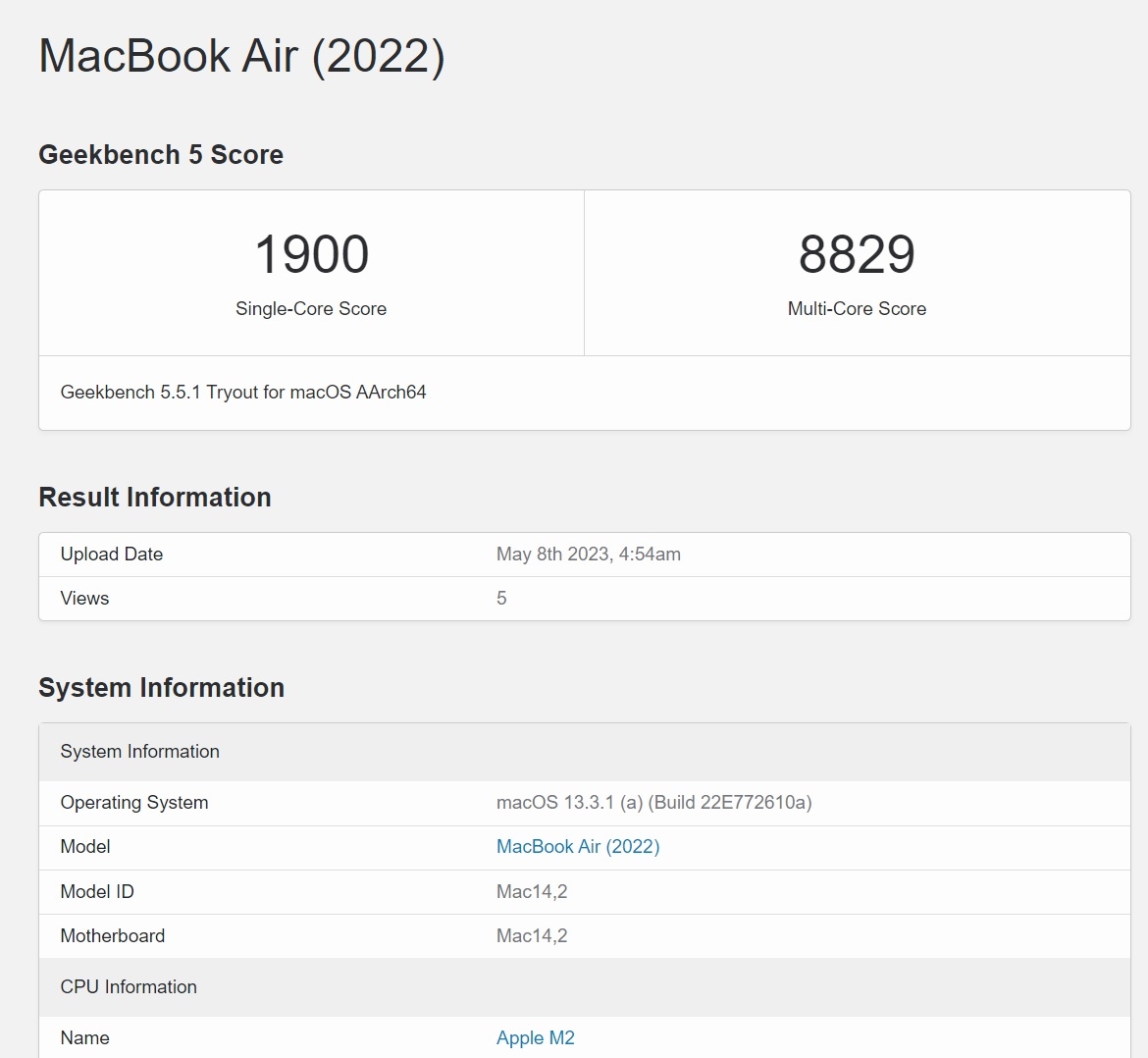Viewport: 1148px width, 1058px height.
Task: Click the System Information table header row
Action: click(584, 752)
